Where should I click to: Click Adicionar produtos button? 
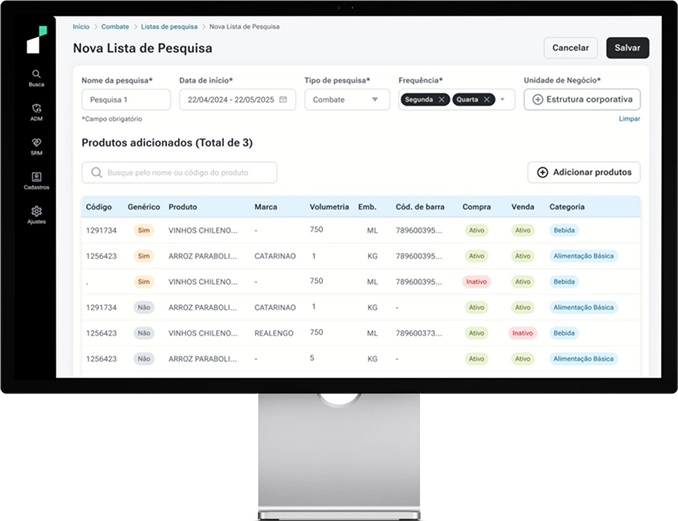(584, 172)
